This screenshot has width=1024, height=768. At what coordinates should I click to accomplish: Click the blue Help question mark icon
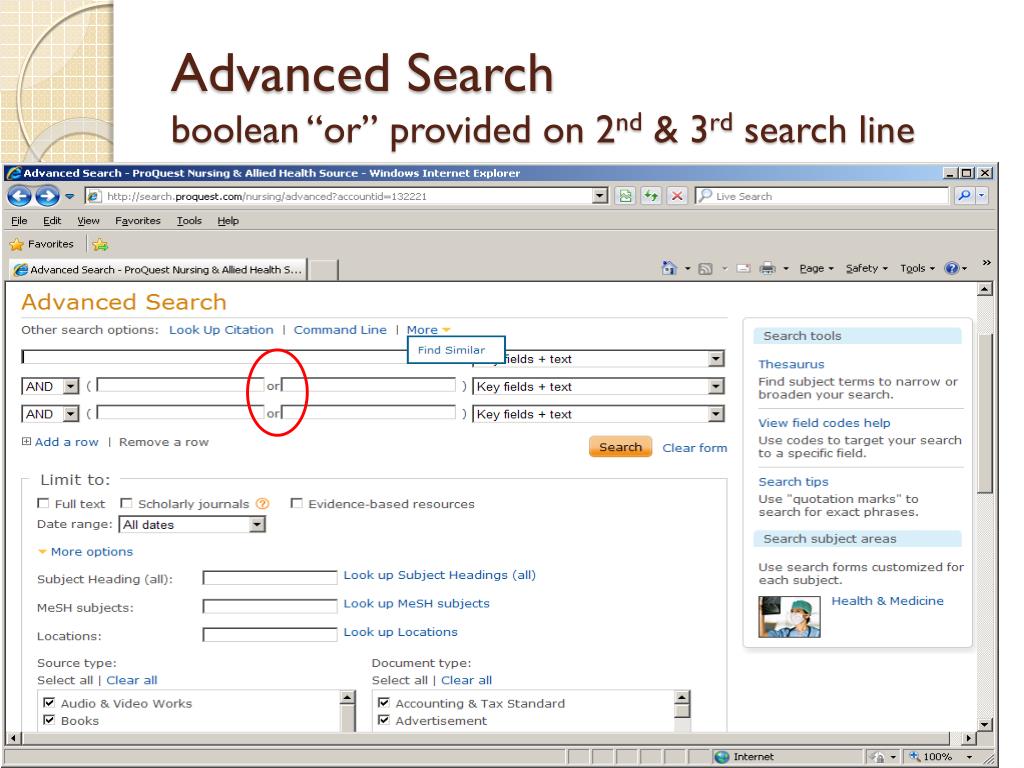pyautogui.click(x=952, y=268)
